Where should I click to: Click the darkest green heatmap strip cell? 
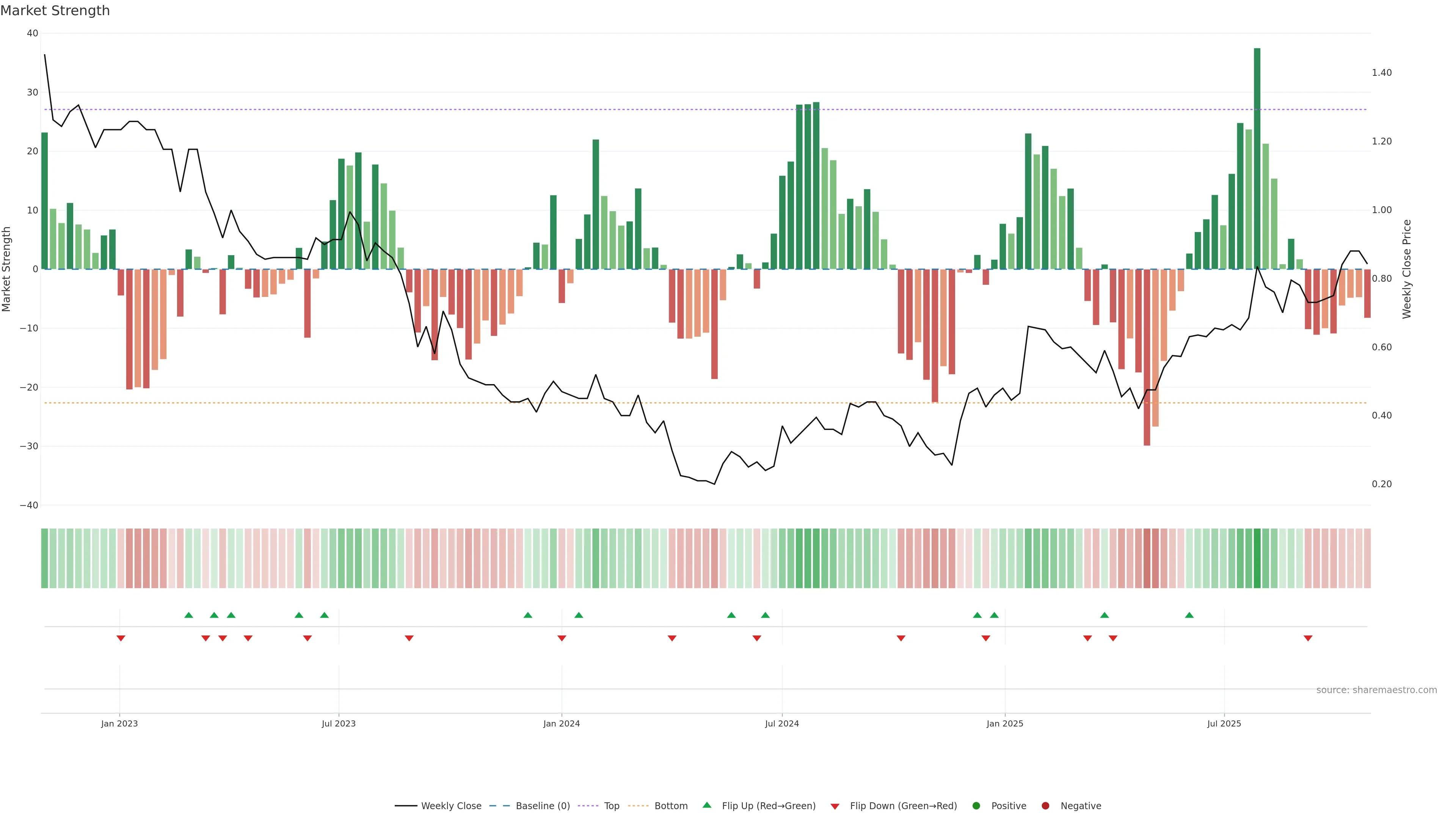pos(1257,559)
